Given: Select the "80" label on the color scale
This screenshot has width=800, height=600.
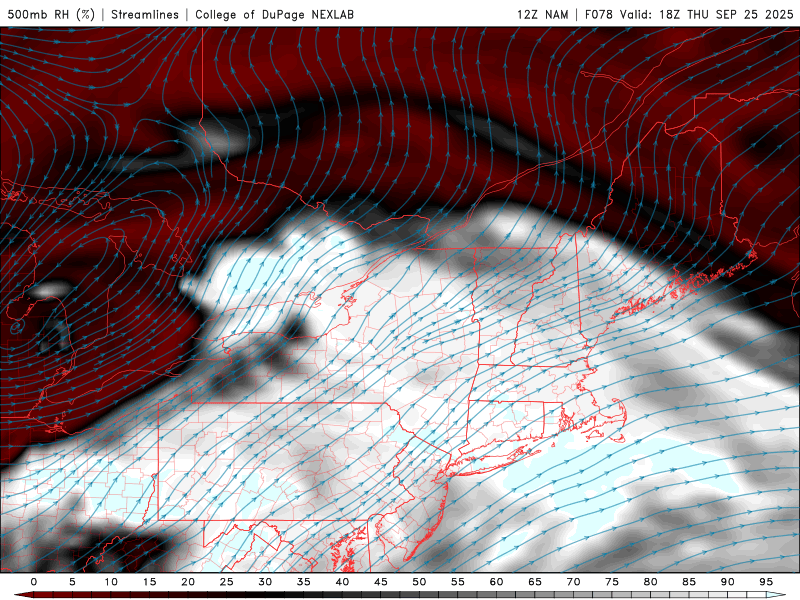Looking at the screenshot, I should tap(650, 582).
